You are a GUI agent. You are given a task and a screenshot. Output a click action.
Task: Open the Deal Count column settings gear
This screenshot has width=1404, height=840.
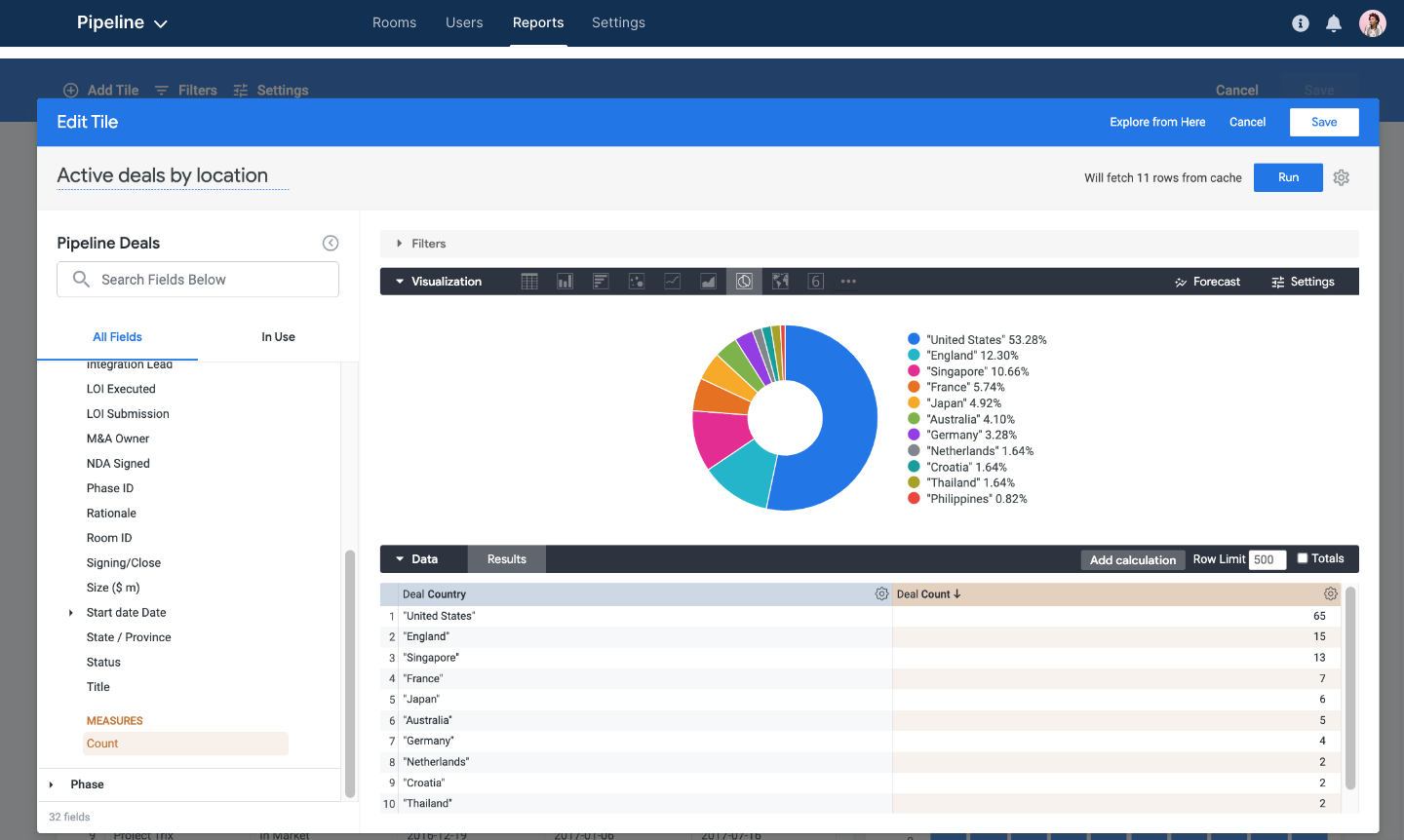(1331, 593)
